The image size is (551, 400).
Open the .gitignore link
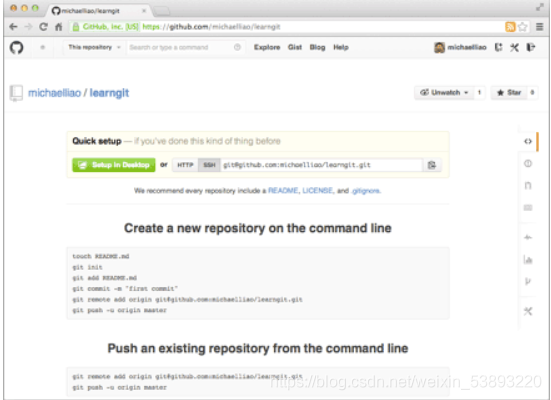pyautogui.click(x=365, y=191)
